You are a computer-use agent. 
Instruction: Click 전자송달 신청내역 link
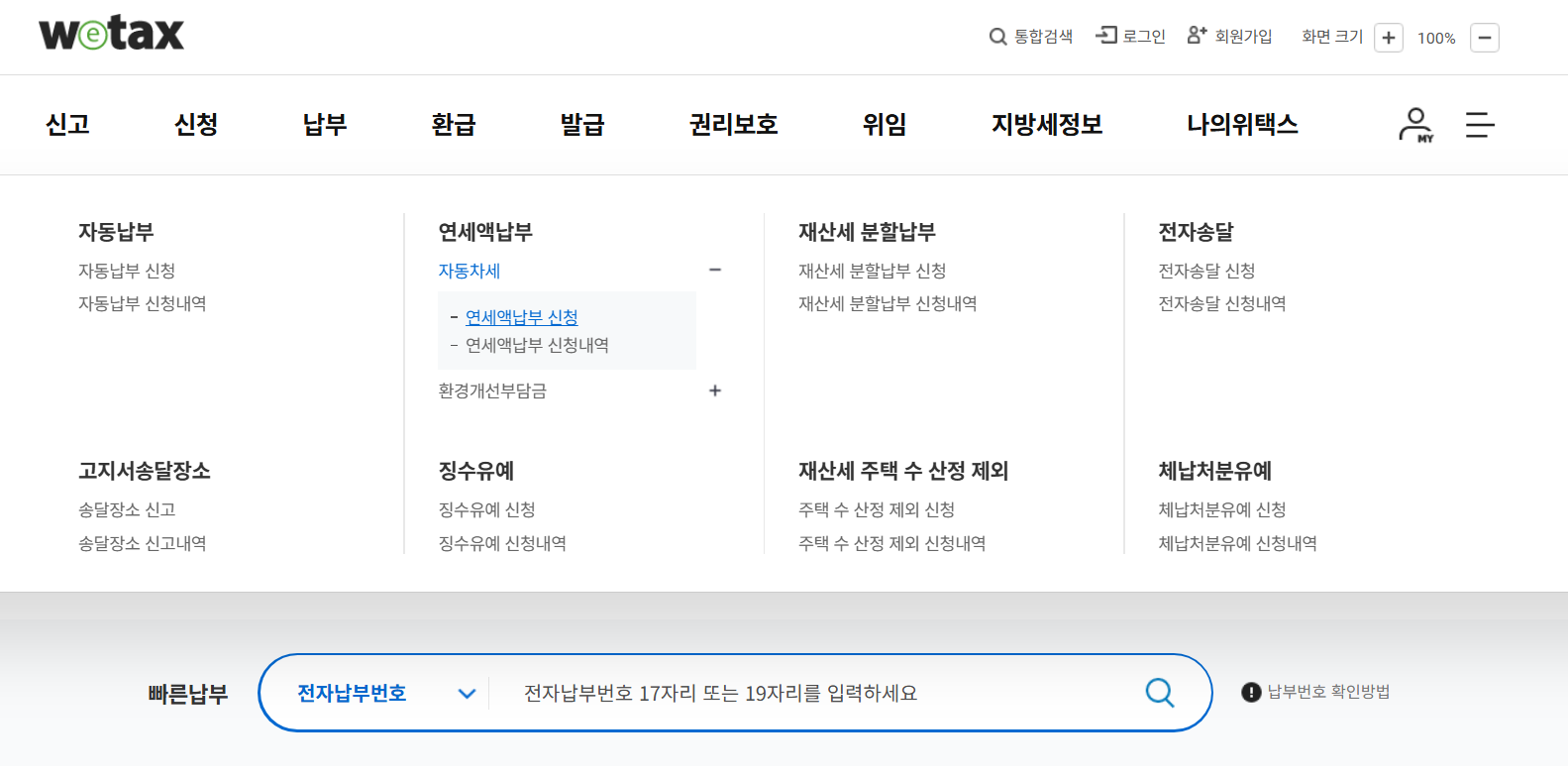click(x=1222, y=303)
